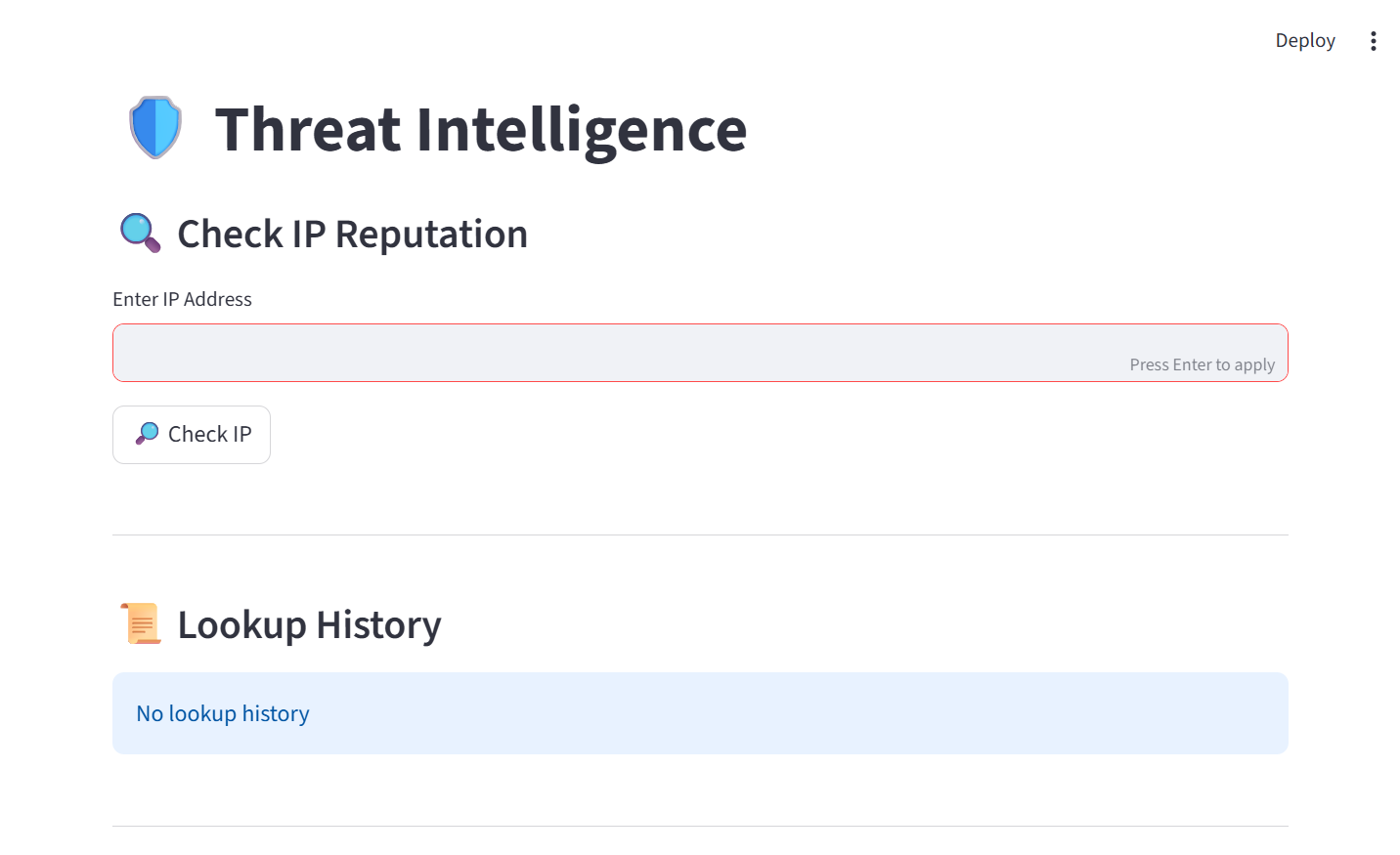
Task: Open the three-dot main menu
Action: (1373, 41)
